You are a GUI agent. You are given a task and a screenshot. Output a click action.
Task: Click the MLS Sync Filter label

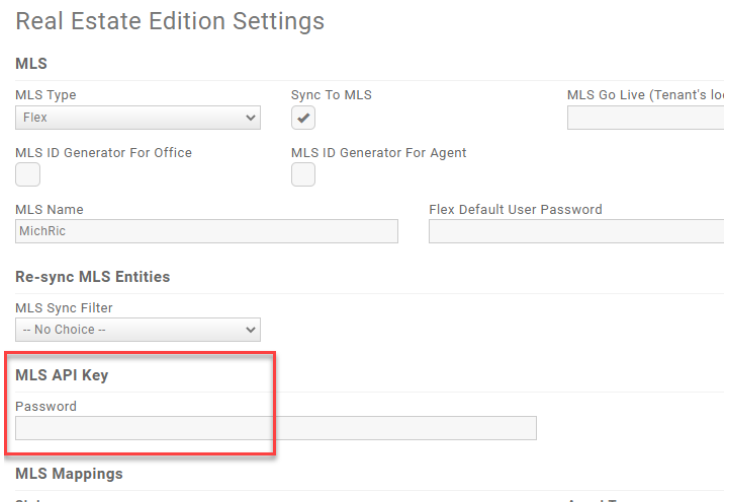point(64,308)
